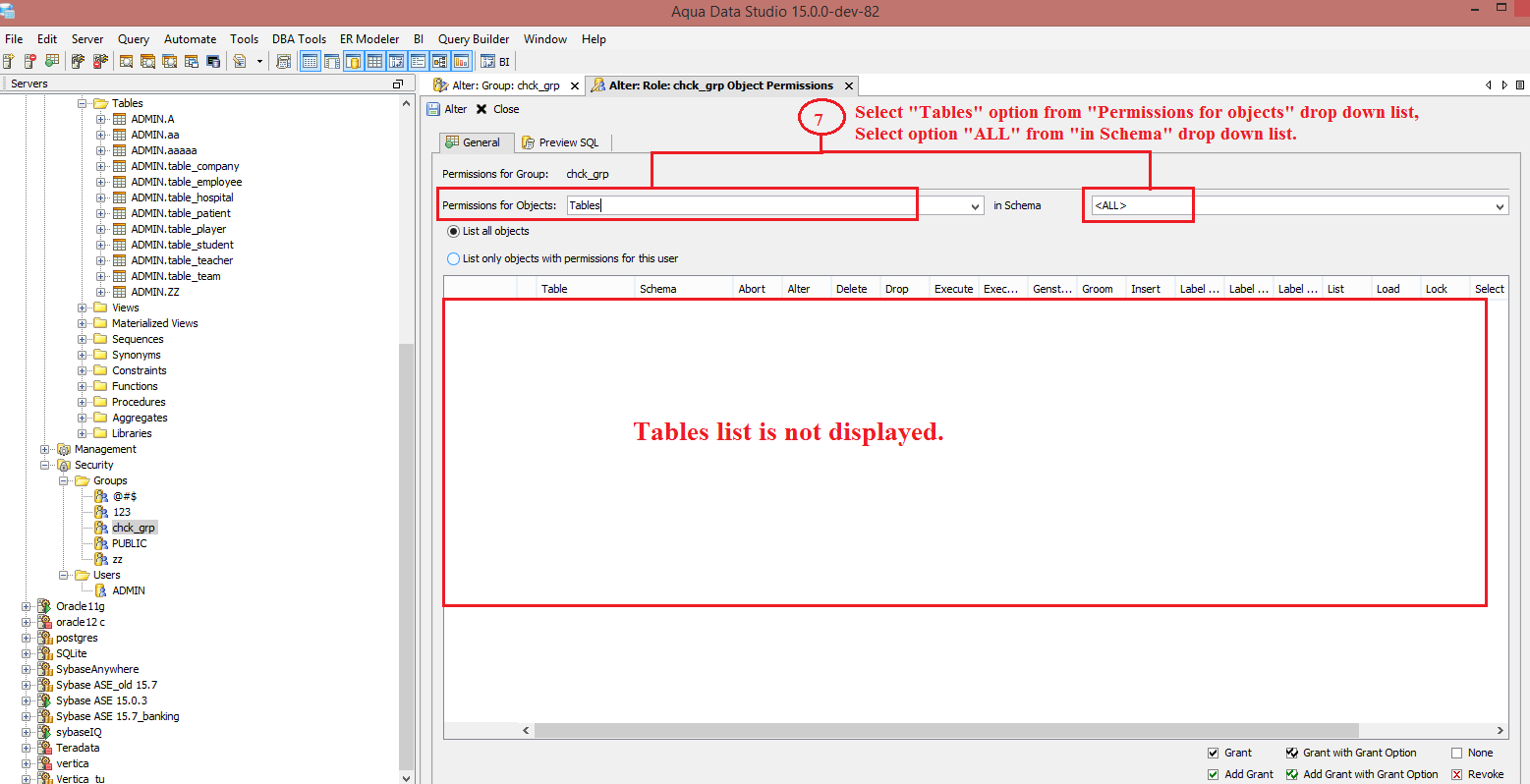Click the Sequences folder icon
Image resolution: width=1530 pixels, height=784 pixels.
pos(100,339)
